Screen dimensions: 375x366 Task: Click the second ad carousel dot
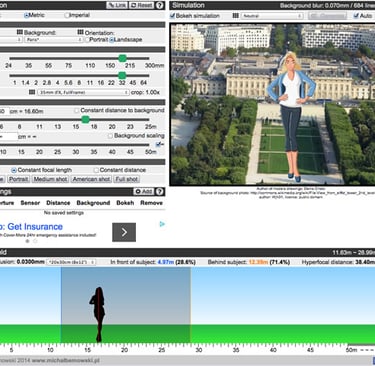coord(35,241)
